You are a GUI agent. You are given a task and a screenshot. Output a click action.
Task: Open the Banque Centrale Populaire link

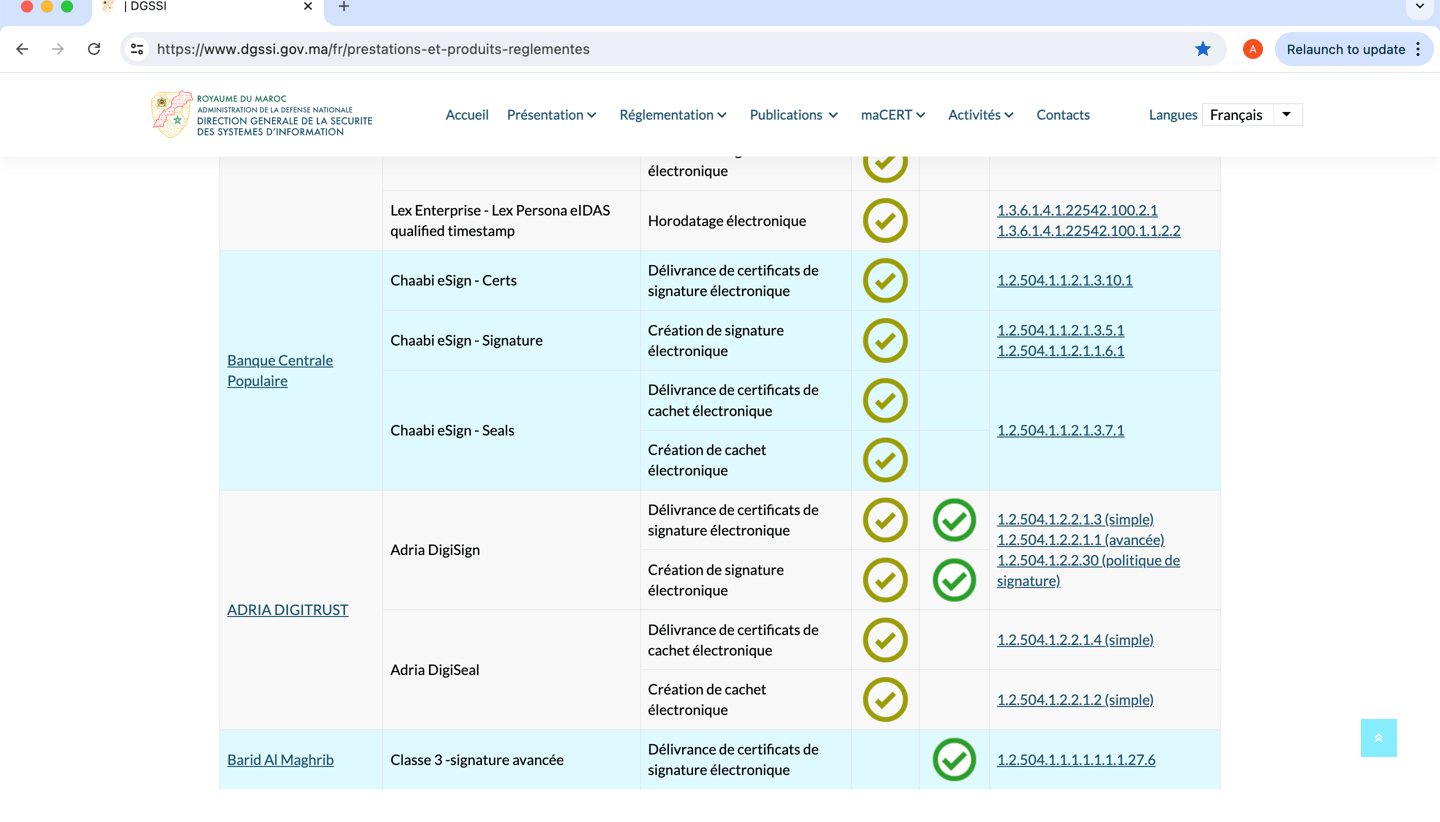[280, 370]
